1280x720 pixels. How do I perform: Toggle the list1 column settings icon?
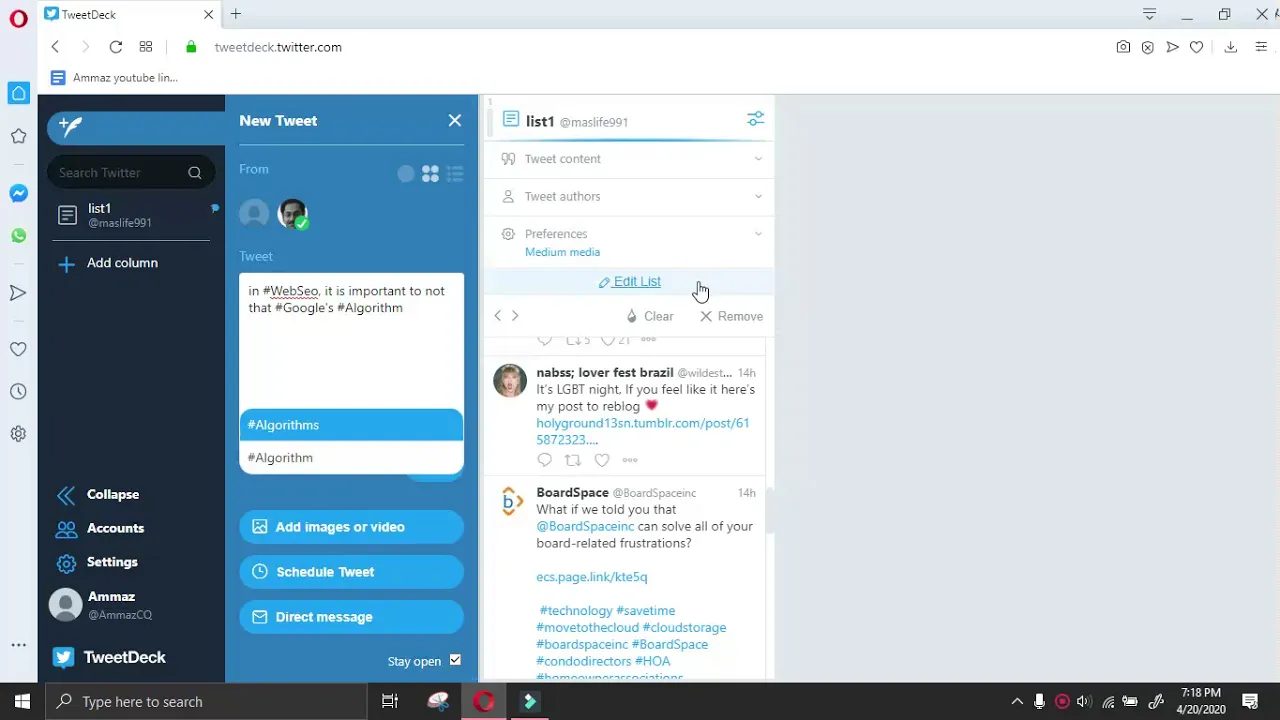pos(756,119)
